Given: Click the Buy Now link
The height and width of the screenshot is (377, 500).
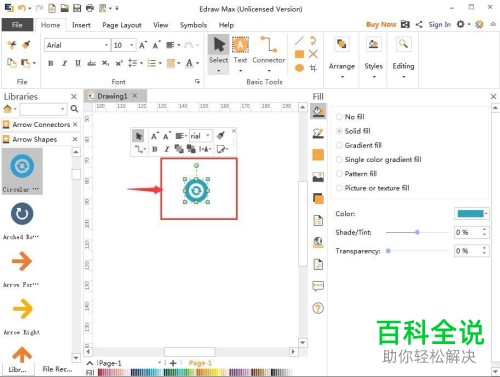Looking at the screenshot, I should [381, 24].
